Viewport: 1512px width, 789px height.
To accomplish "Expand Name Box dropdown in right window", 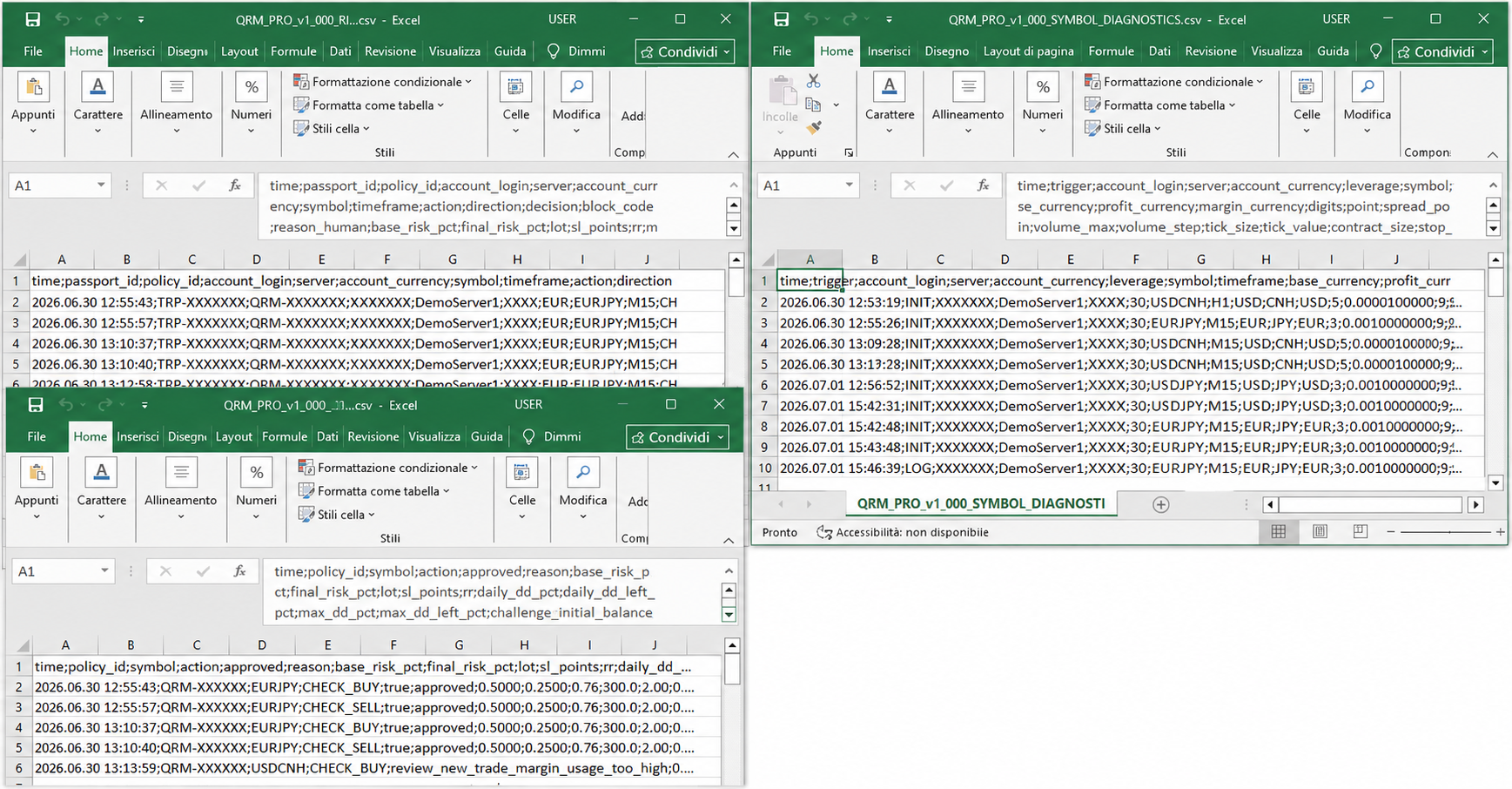I will (849, 185).
